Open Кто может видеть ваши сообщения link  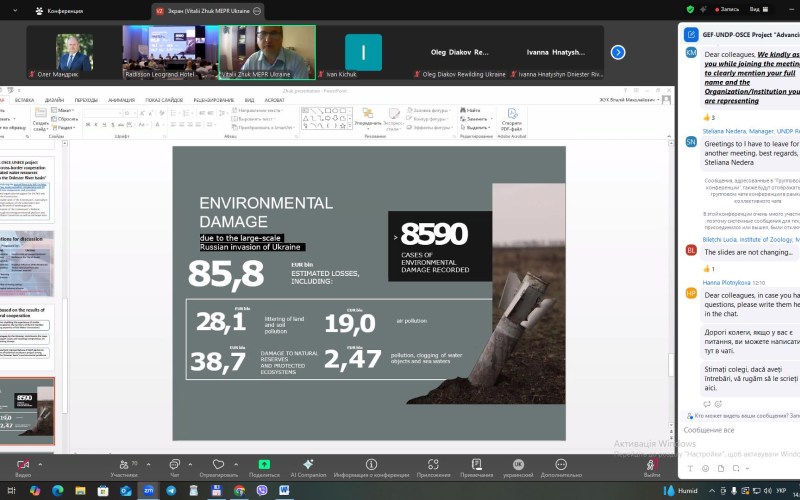(x=744, y=416)
